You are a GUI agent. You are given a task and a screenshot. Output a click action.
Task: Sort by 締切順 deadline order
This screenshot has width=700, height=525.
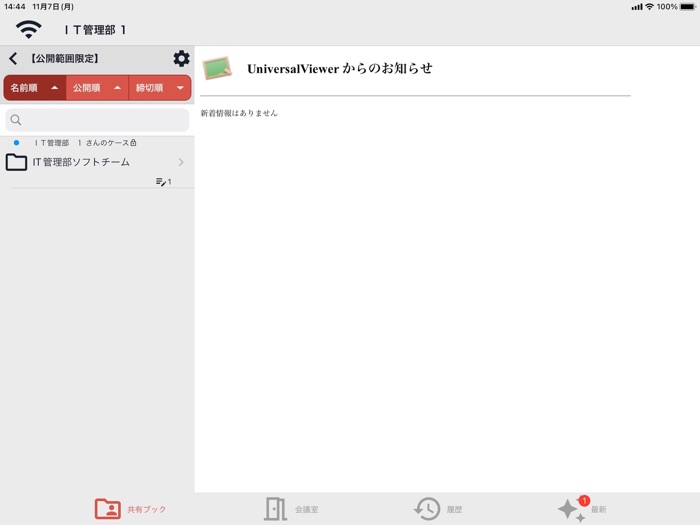[x=160, y=88]
